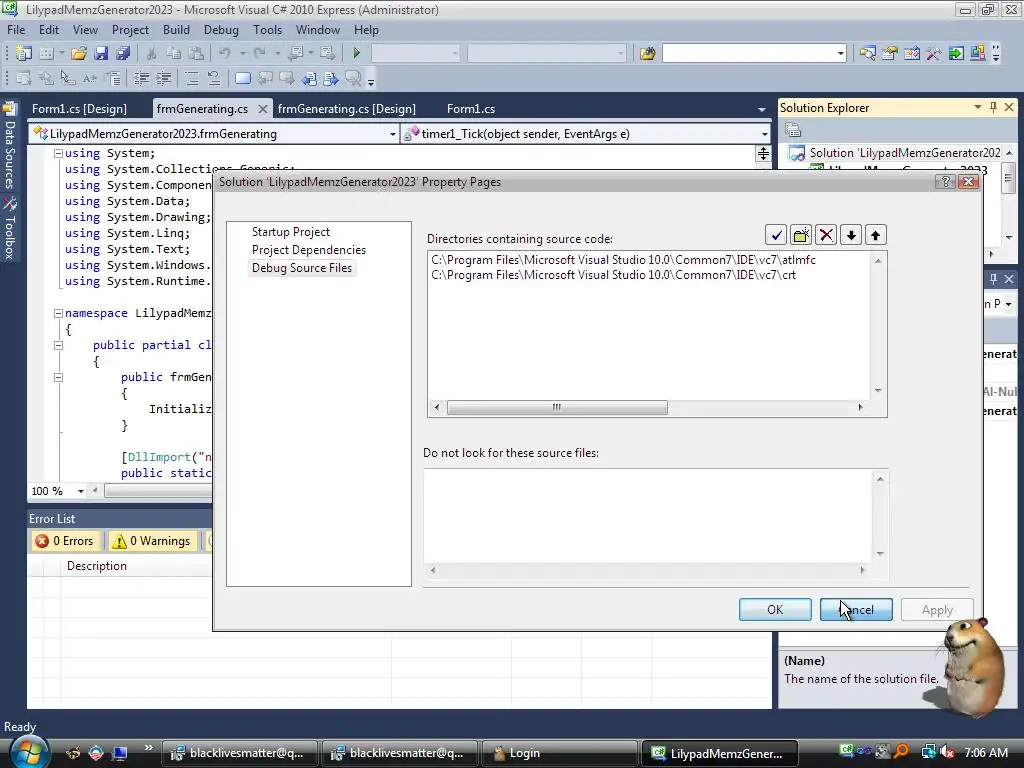
Task: Select the vc7\crt directory entry
Action: 613,275
